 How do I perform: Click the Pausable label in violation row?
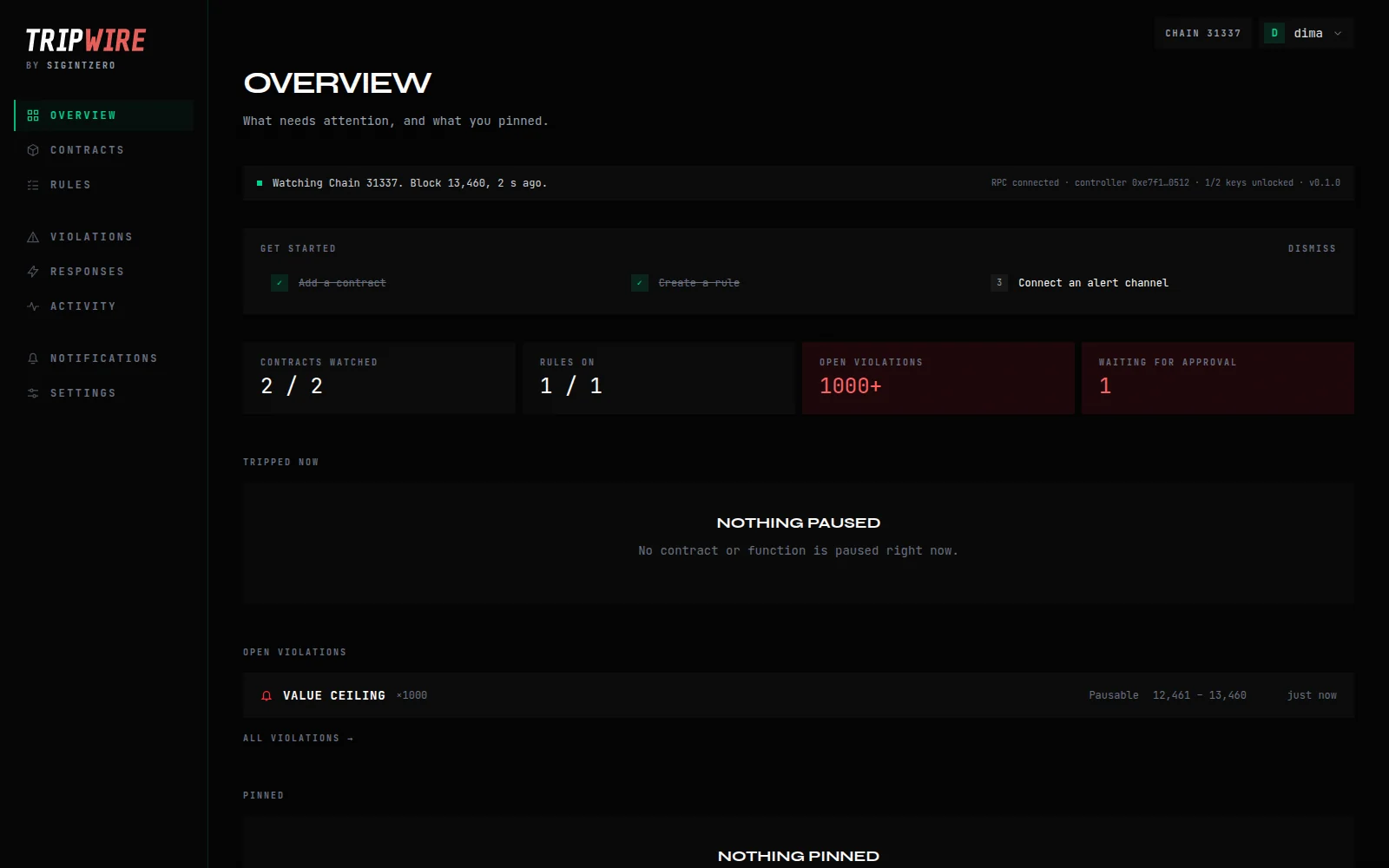pyautogui.click(x=1114, y=695)
